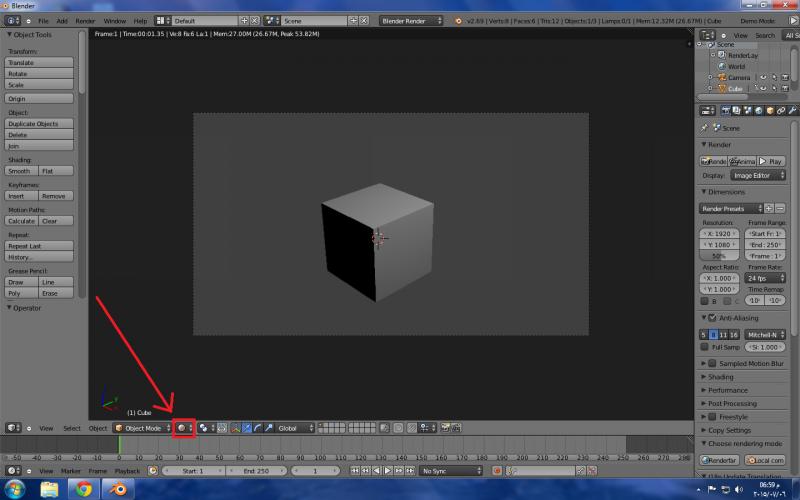Click Smooth shading button

click(x=21, y=171)
